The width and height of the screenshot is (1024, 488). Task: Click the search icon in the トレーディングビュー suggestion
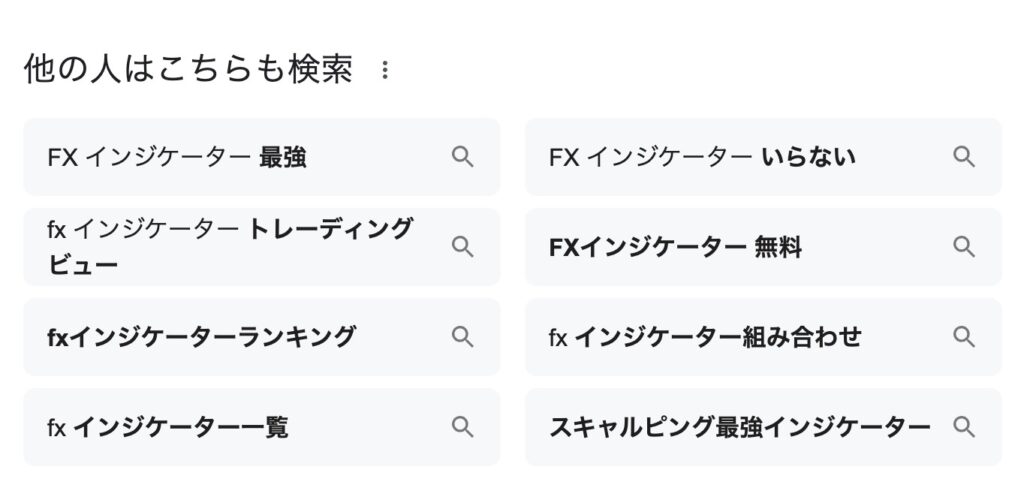[462, 247]
